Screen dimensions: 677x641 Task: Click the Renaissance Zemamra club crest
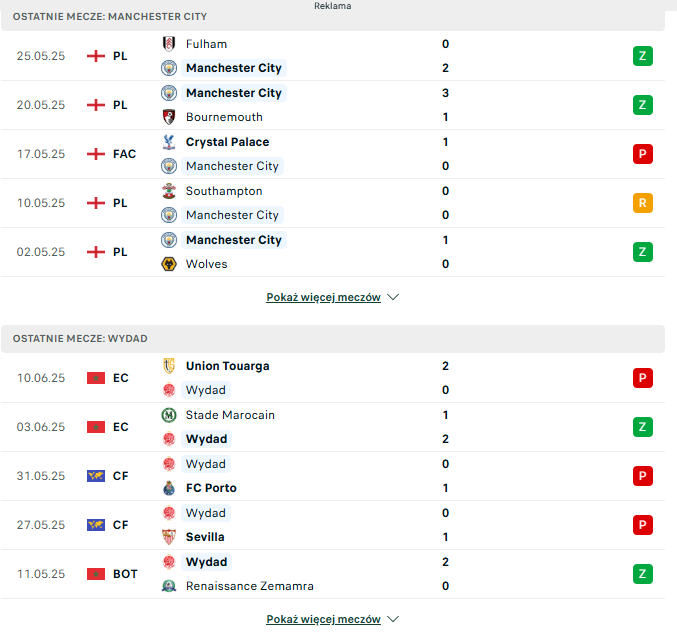169,586
